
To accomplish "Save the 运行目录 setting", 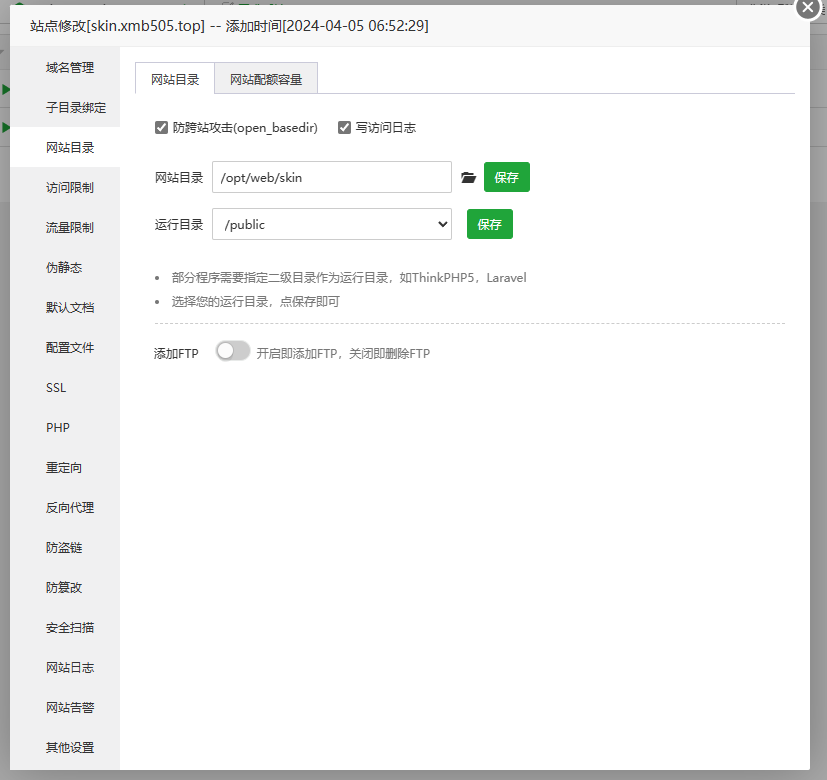I will [x=489, y=225].
